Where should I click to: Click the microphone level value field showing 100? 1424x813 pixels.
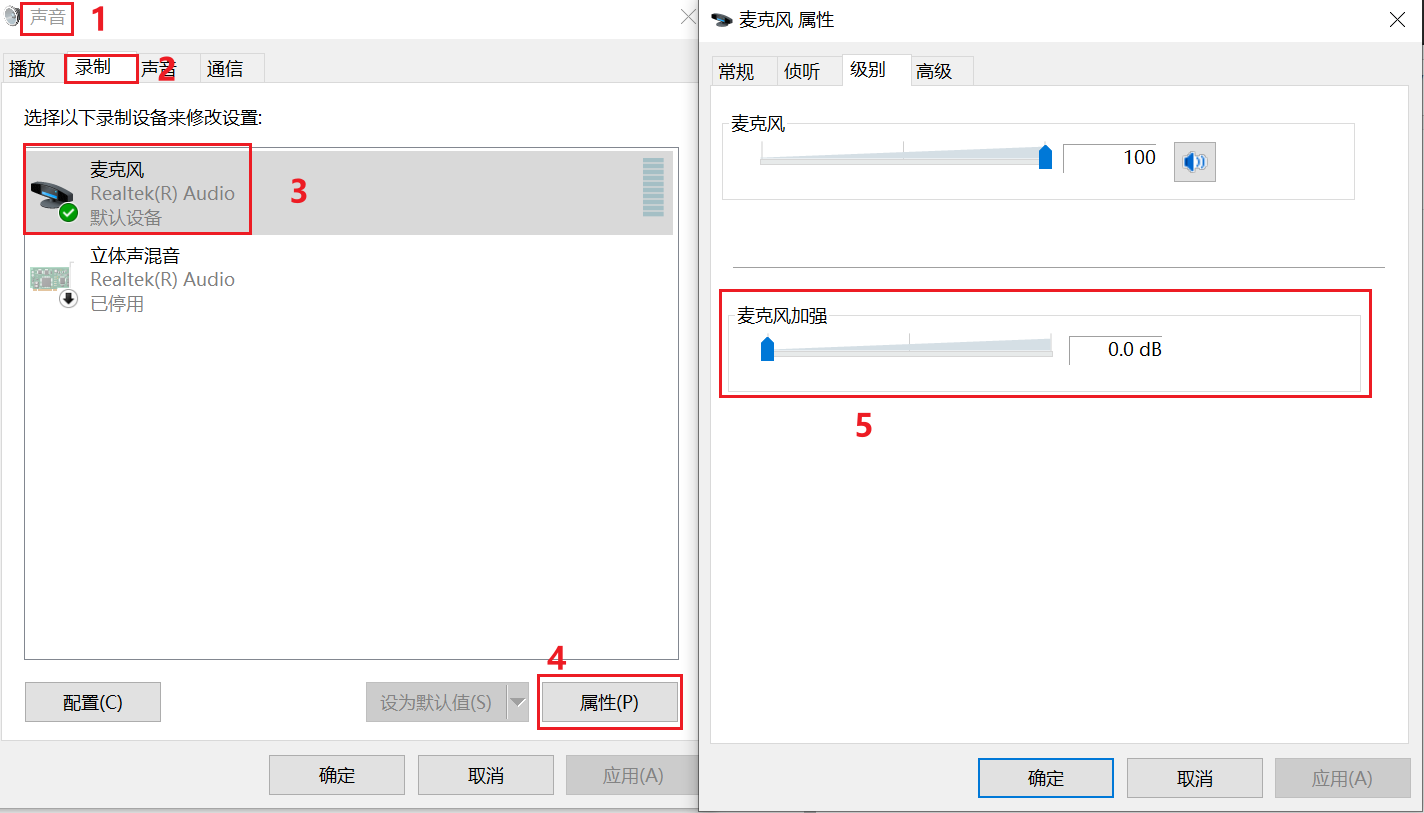(1110, 158)
